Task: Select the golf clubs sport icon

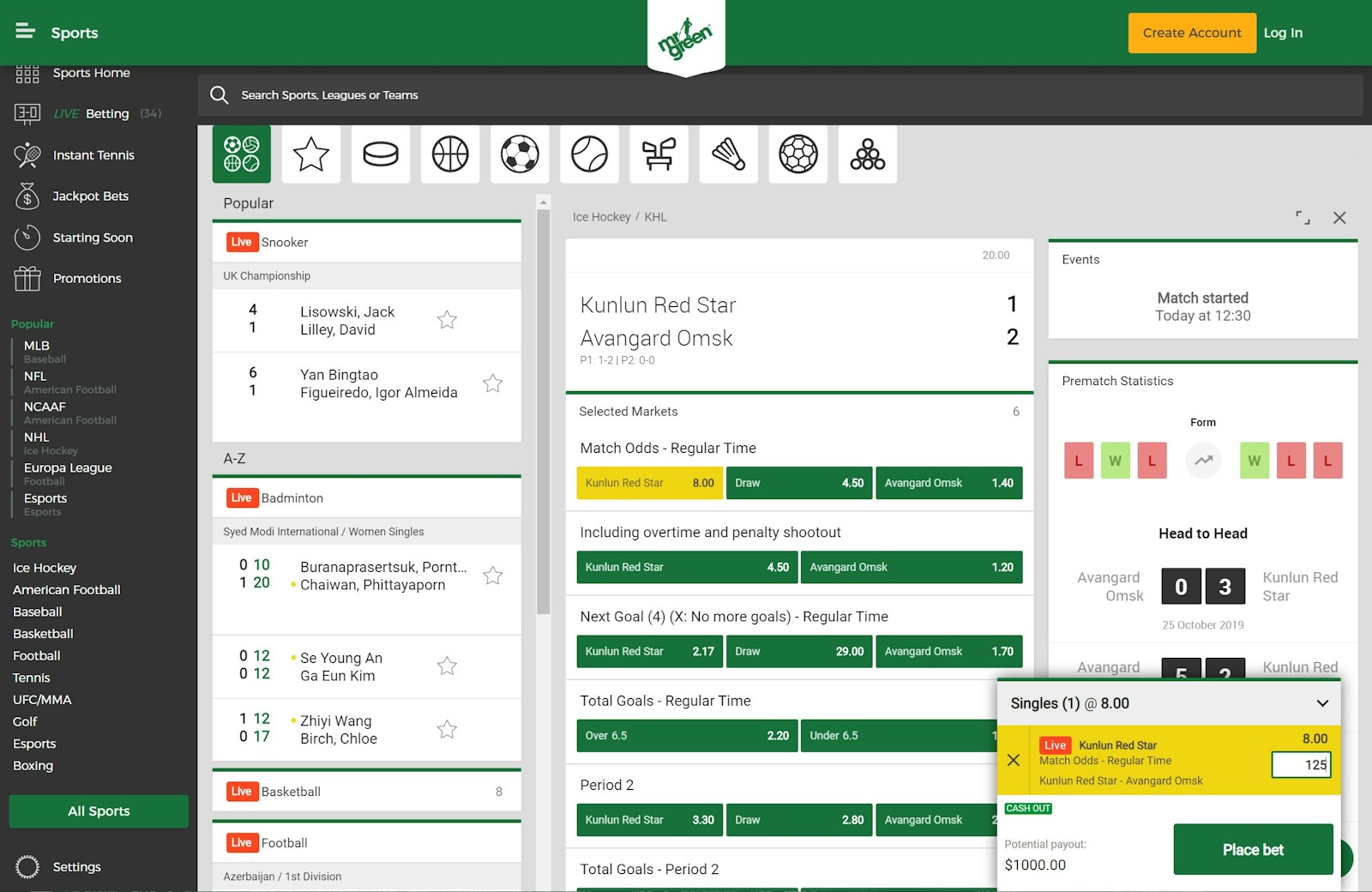Action: 659,154
